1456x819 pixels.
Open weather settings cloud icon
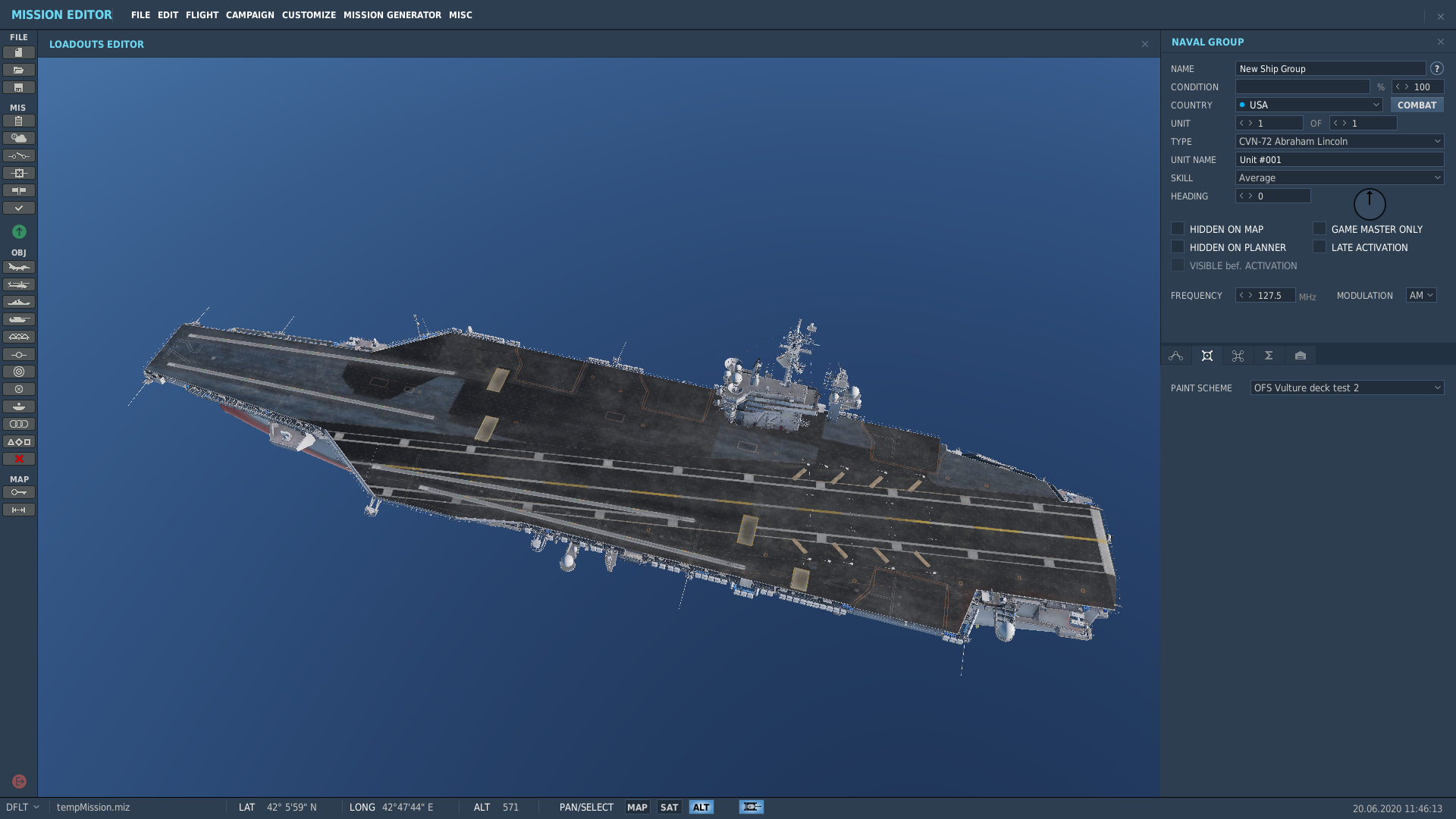click(x=19, y=138)
